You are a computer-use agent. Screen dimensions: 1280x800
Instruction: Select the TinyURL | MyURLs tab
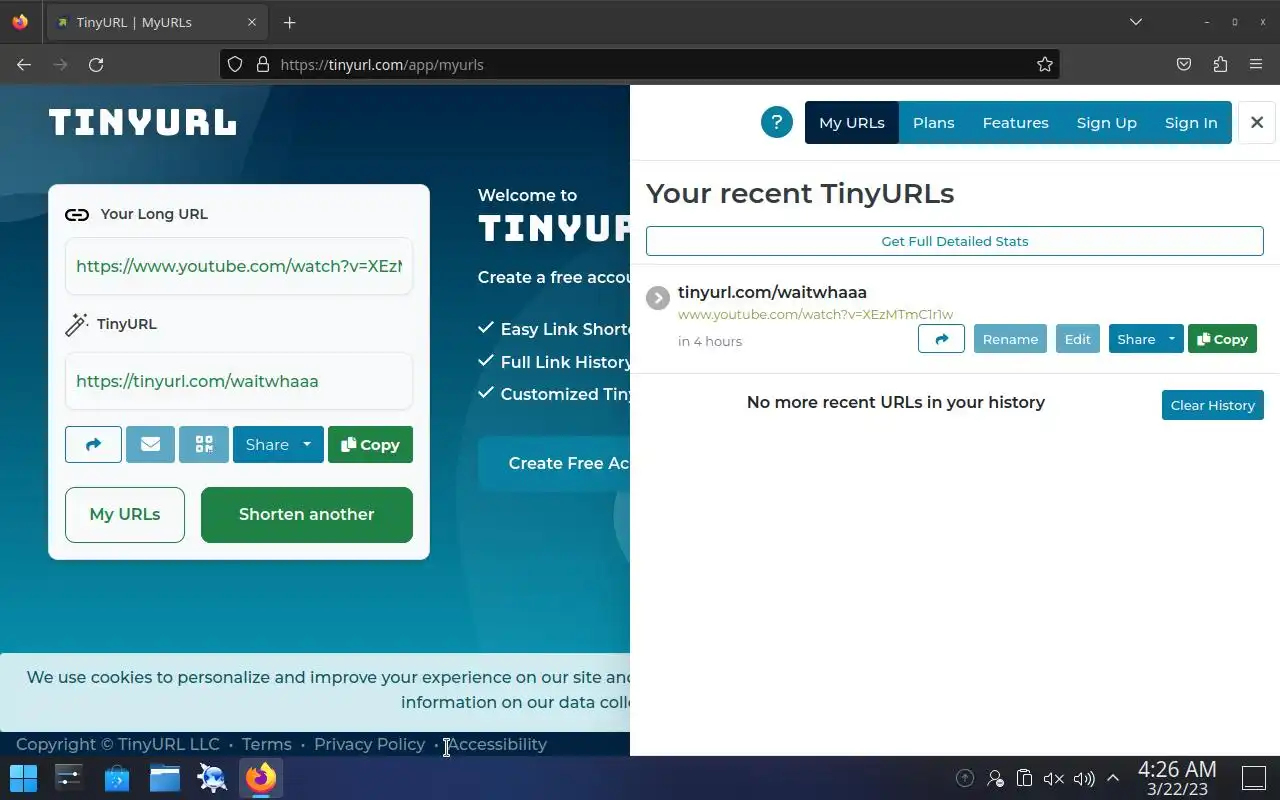(x=158, y=22)
